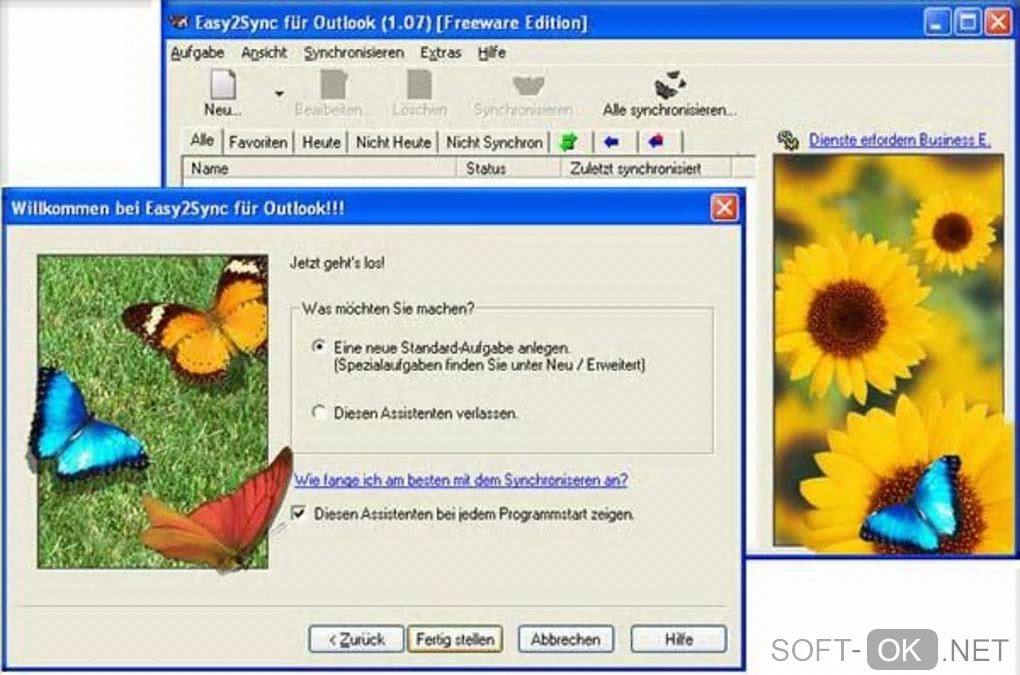Click the Hilfe button in wizard
The width and height of the screenshot is (1020, 675).
tap(678, 639)
